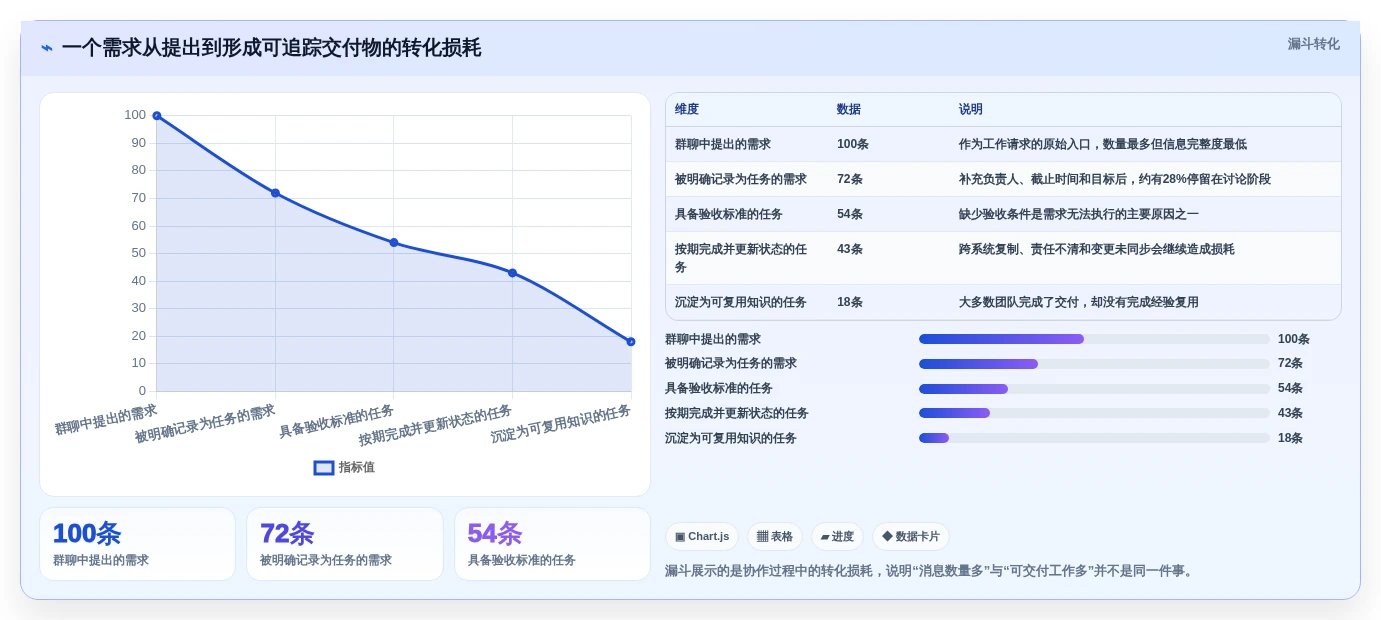Click x-axis label 具备验收标准的任务
This screenshot has height=620, width=1381.
pyautogui.click(x=337, y=421)
